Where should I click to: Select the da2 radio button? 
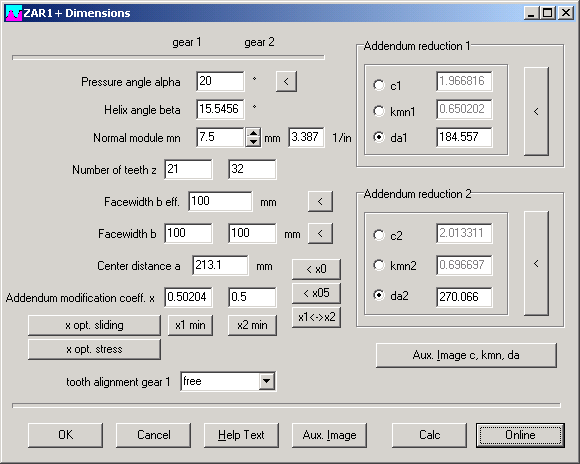click(379, 295)
